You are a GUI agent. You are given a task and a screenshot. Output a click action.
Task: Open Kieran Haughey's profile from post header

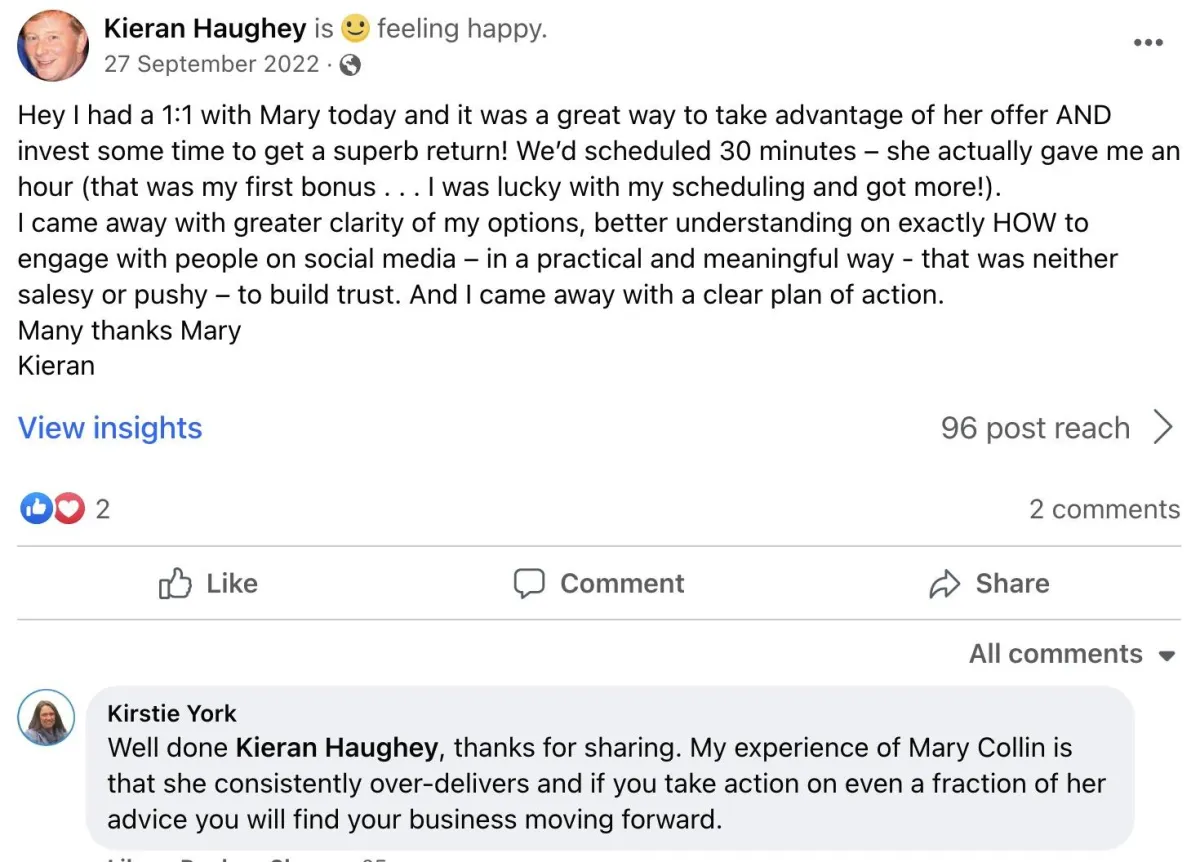(205, 29)
